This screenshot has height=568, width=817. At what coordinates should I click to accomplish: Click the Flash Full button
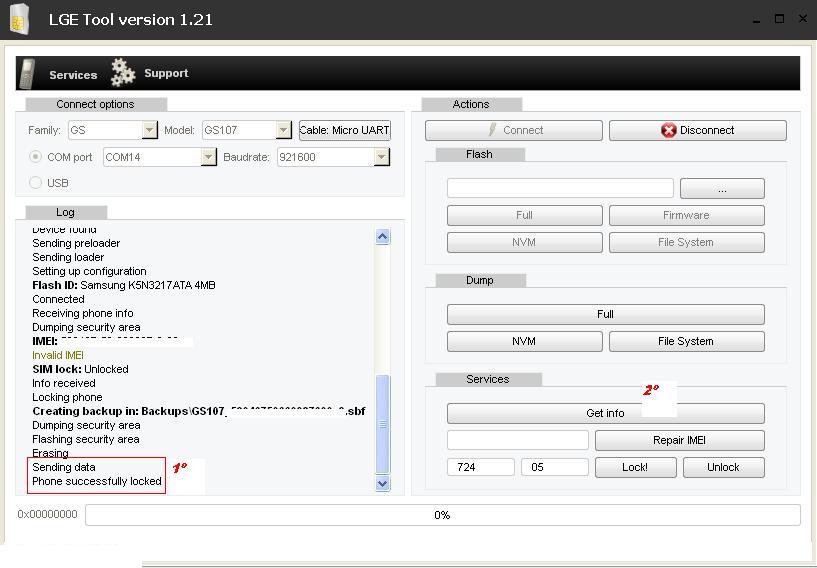(525, 215)
